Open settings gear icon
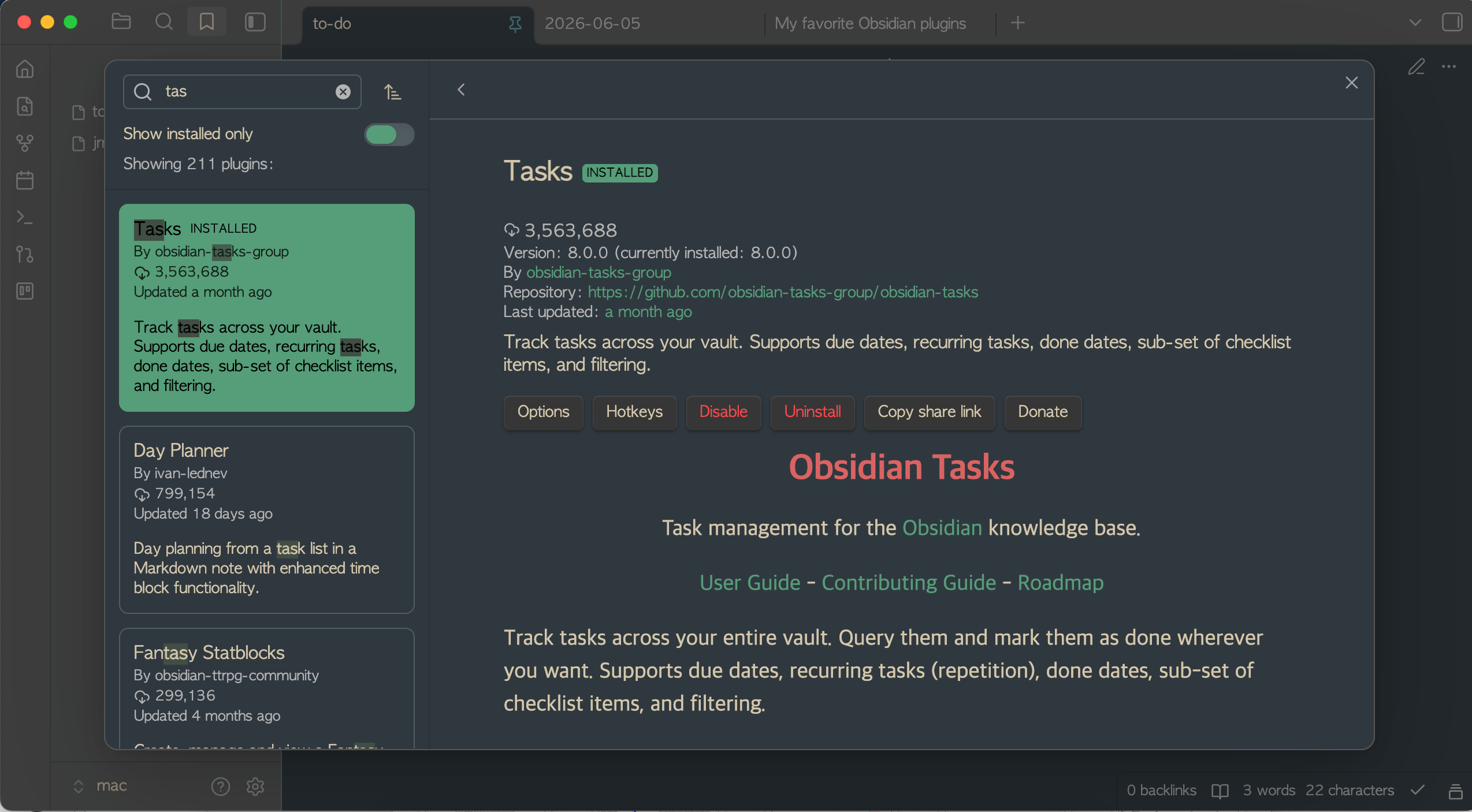This screenshot has height=812, width=1472. coord(255,786)
